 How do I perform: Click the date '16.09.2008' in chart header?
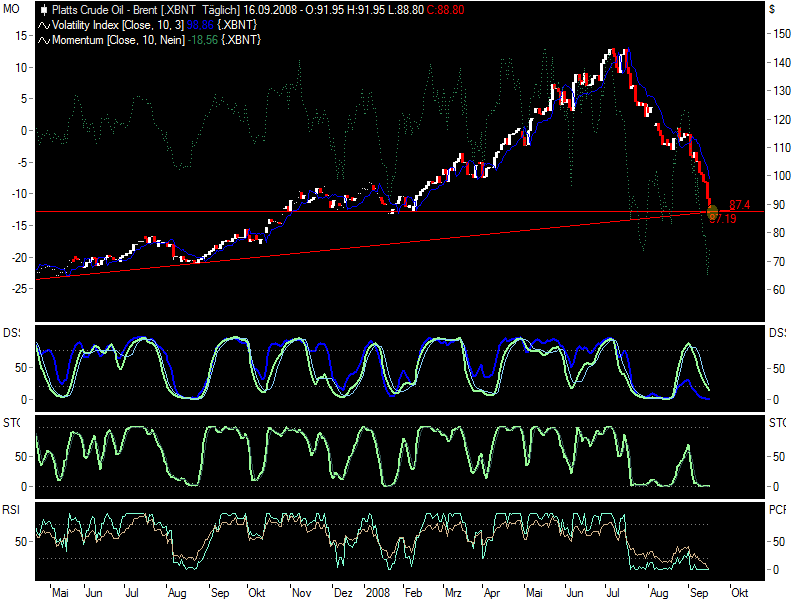pos(270,10)
